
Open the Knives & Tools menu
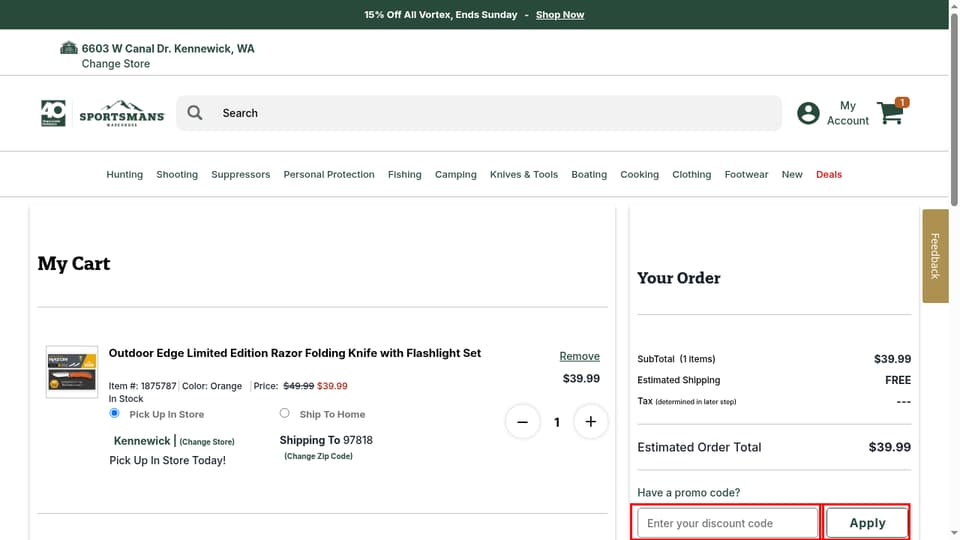pyautogui.click(x=523, y=174)
